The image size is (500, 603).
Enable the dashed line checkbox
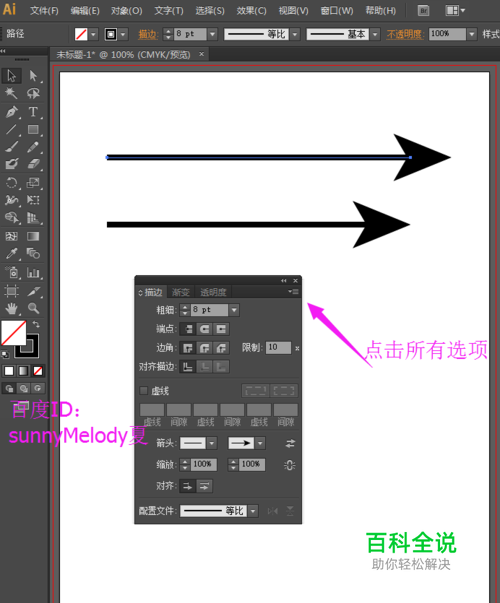pos(143,391)
